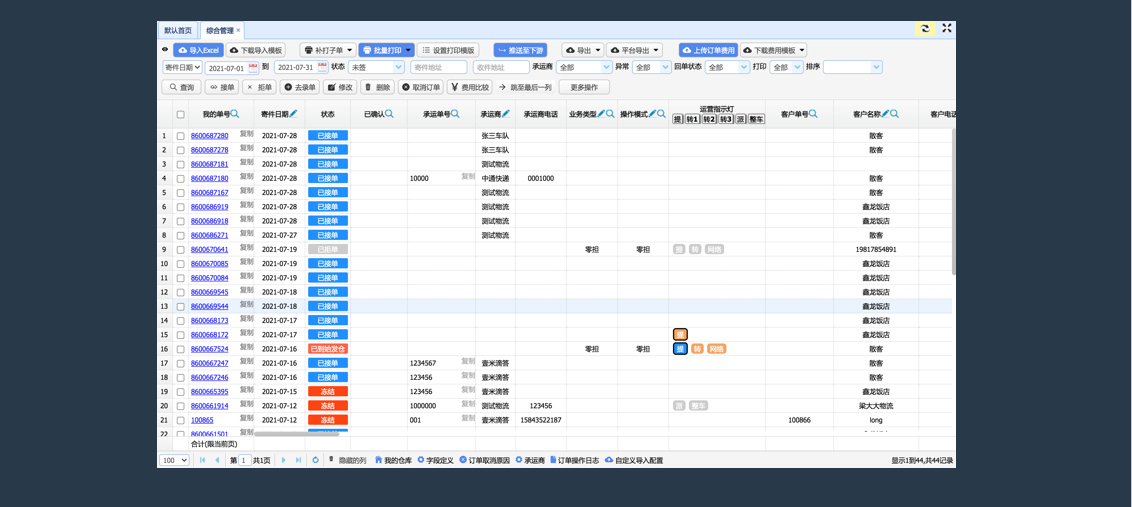The height and width of the screenshot is (507, 1132).
Task: Toggle fullscreen with the expand arrows icon
Action: click(946, 28)
